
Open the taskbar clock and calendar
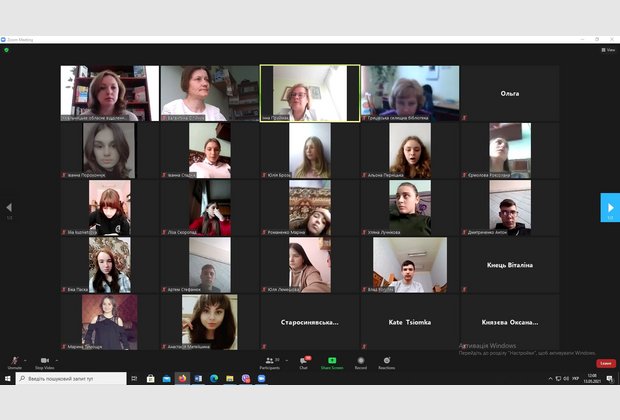[x=592, y=378]
